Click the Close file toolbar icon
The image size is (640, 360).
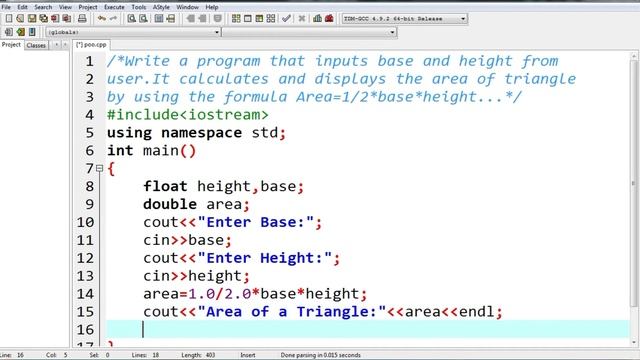(55, 18)
